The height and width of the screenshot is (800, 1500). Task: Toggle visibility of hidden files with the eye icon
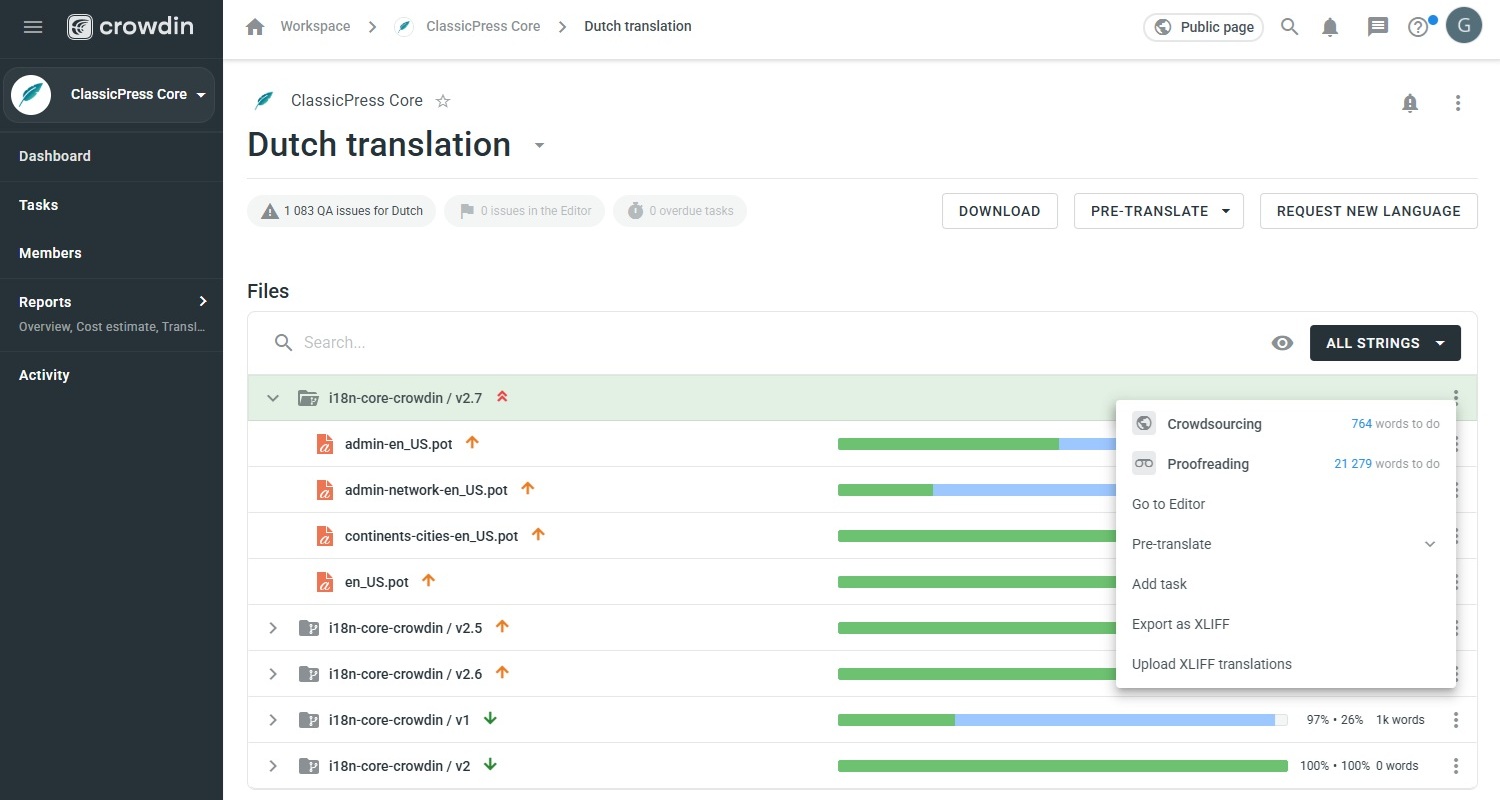(1282, 343)
